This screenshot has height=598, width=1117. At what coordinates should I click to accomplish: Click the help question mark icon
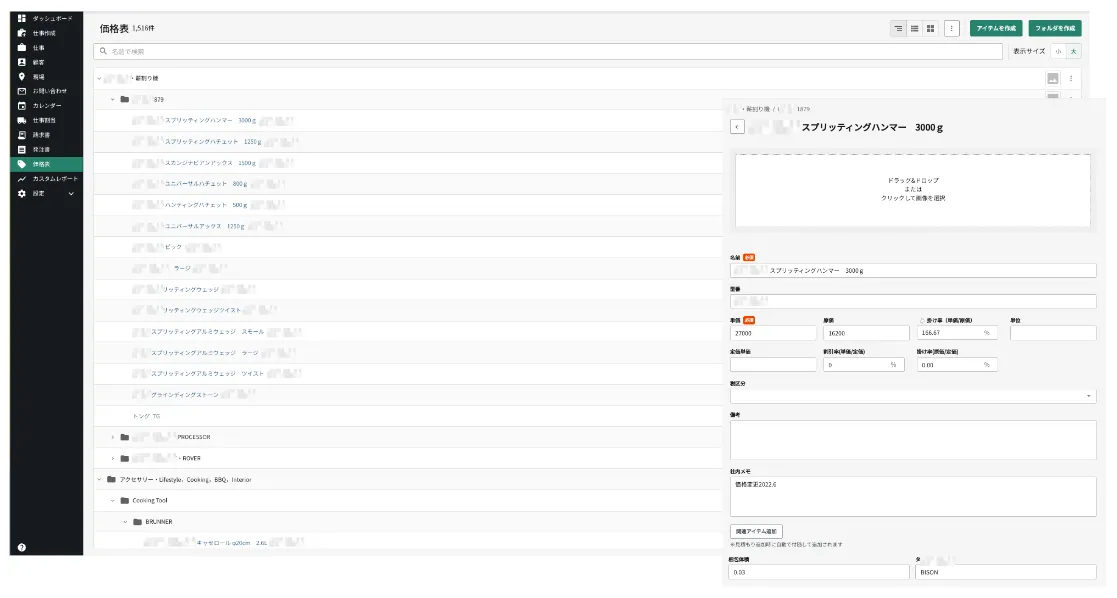21,547
